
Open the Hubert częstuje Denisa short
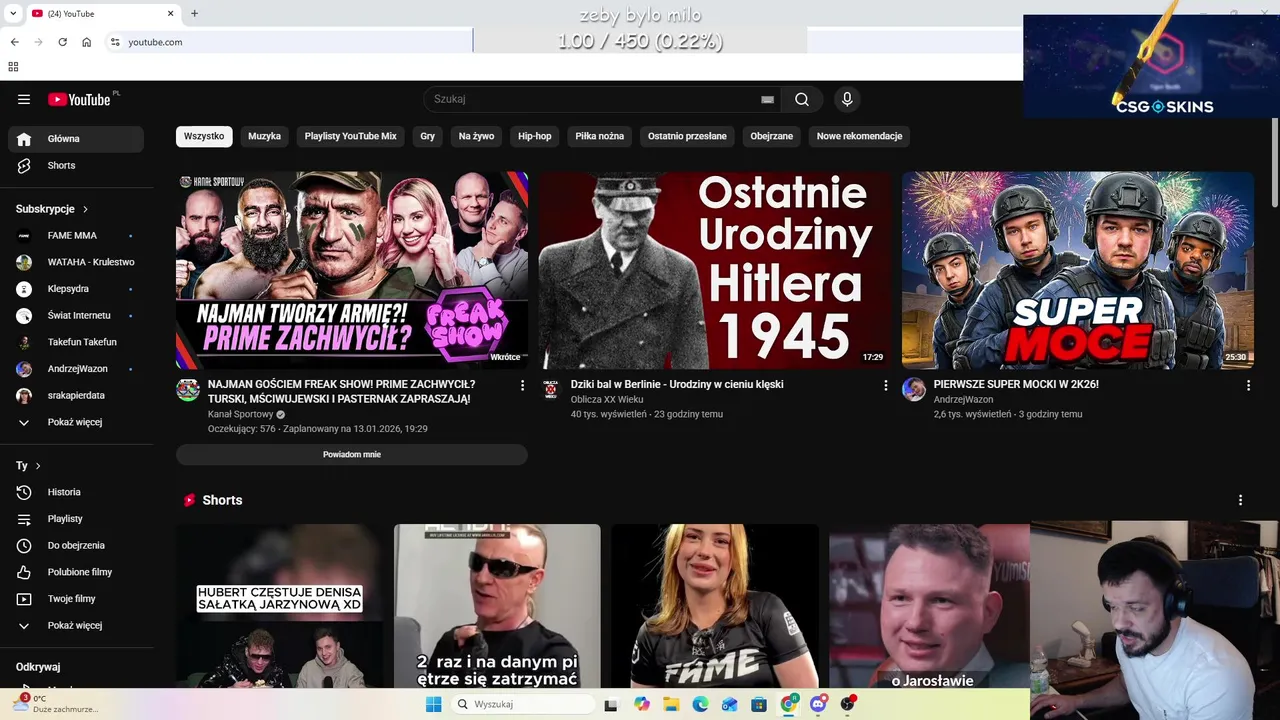click(279, 606)
